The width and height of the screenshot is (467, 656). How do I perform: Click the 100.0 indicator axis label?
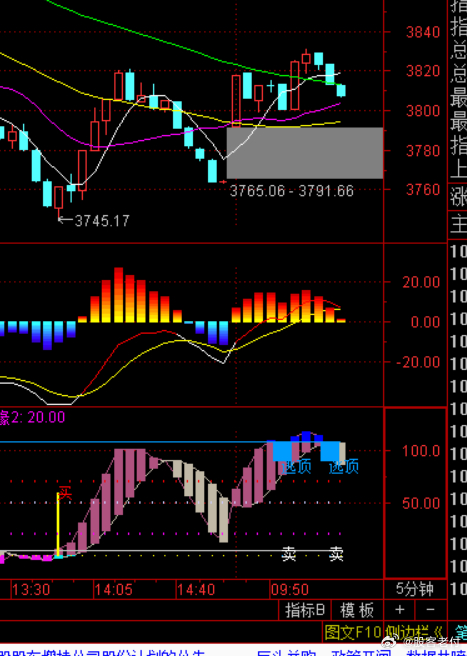(x=421, y=451)
